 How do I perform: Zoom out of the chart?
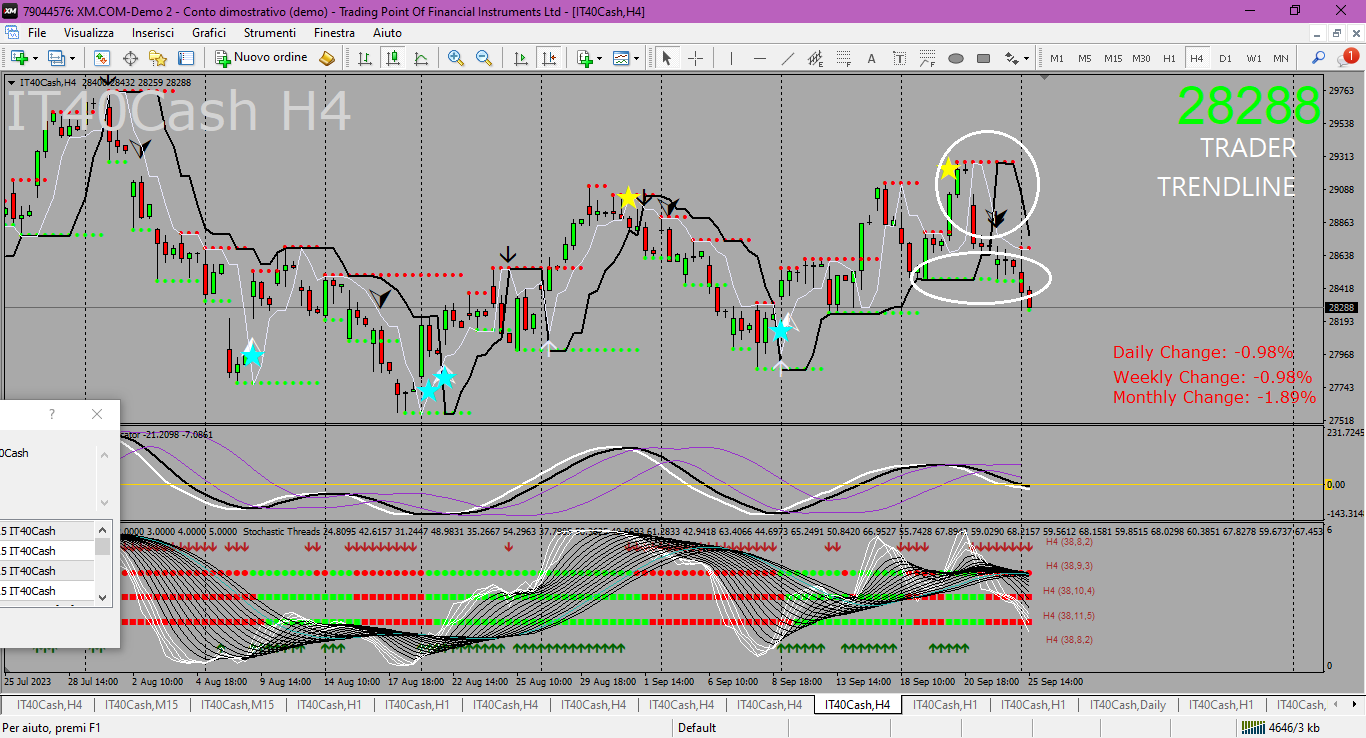484,58
